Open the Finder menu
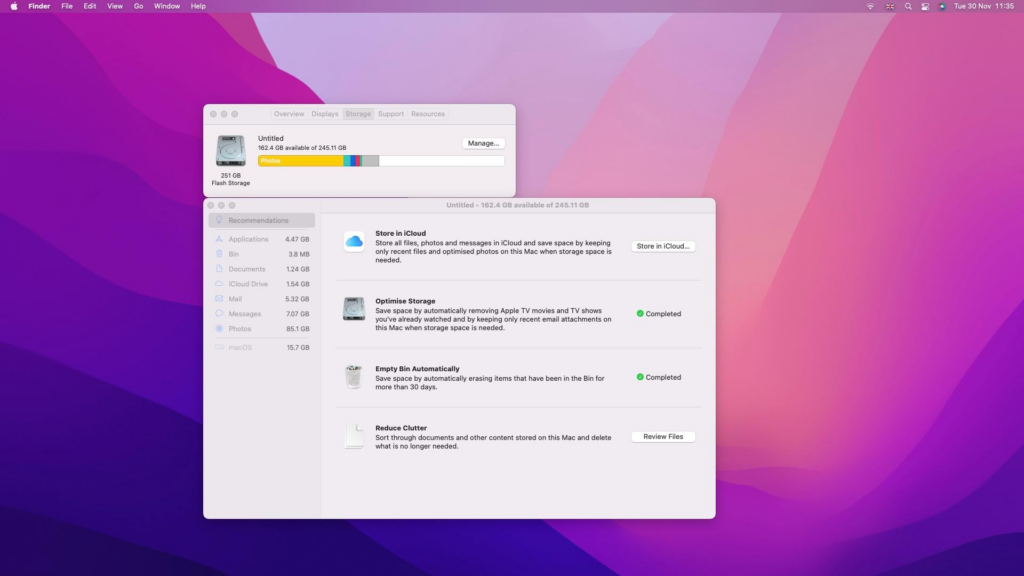This screenshot has height=576, width=1024. [39, 7]
